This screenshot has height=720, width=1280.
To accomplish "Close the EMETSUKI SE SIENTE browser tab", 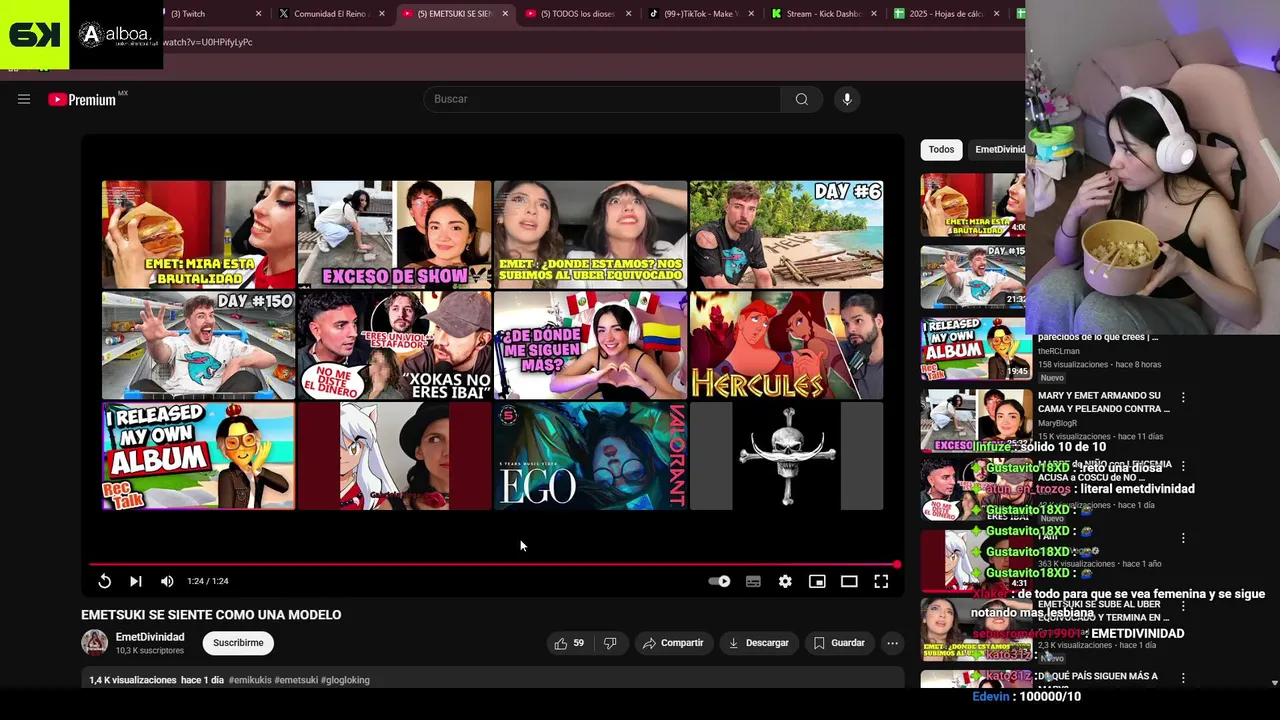I will pos(505,14).
